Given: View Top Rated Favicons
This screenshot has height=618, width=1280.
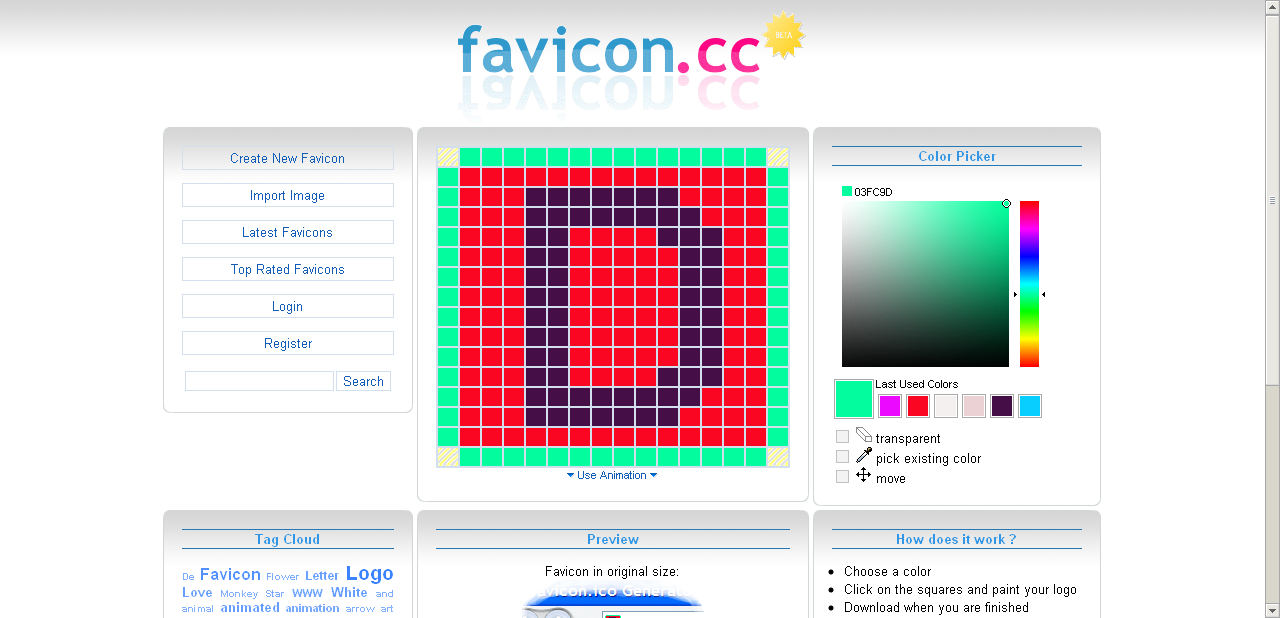Looking at the screenshot, I should point(288,269).
